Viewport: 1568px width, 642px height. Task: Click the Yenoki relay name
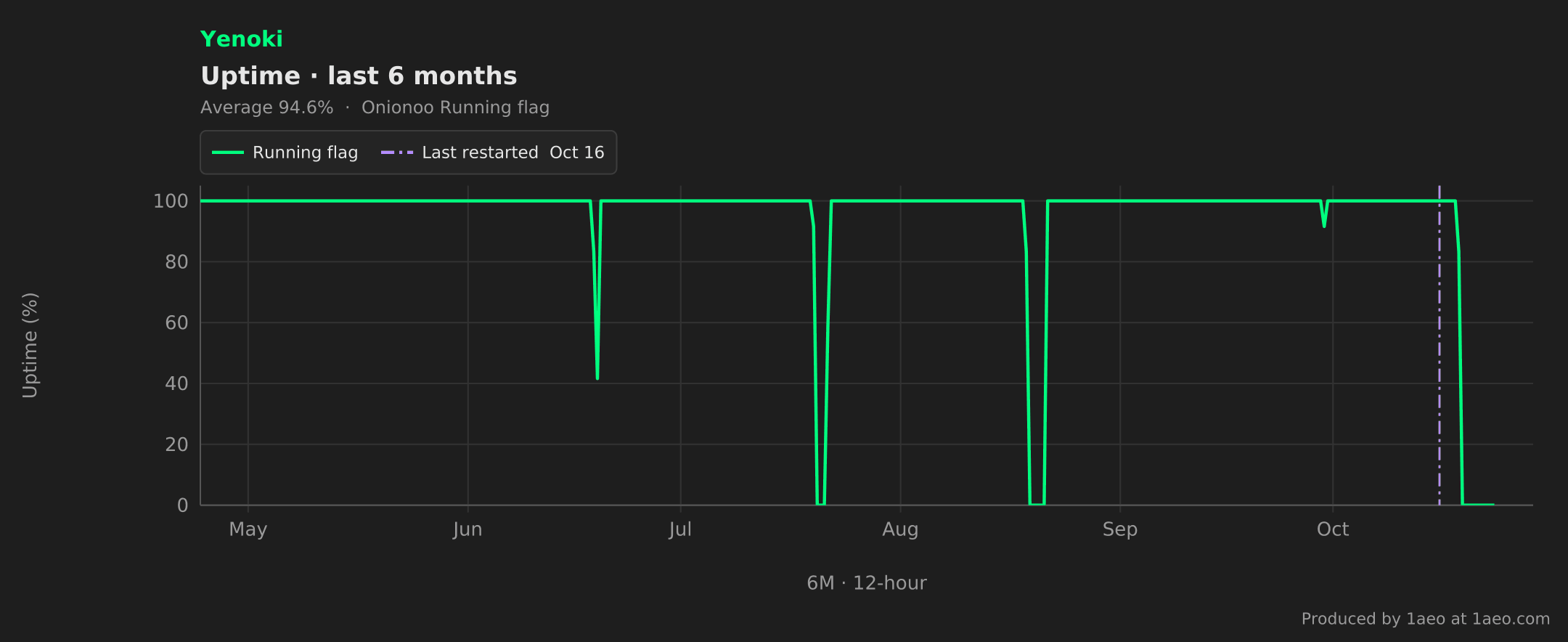coord(241,39)
